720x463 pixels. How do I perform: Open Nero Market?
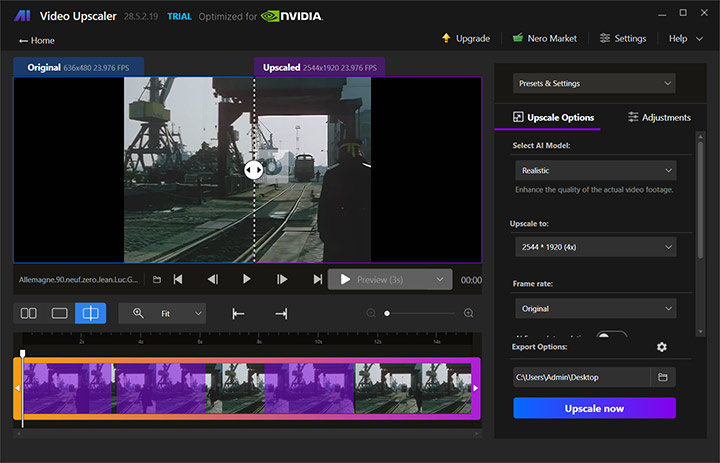pyautogui.click(x=545, y=39)
